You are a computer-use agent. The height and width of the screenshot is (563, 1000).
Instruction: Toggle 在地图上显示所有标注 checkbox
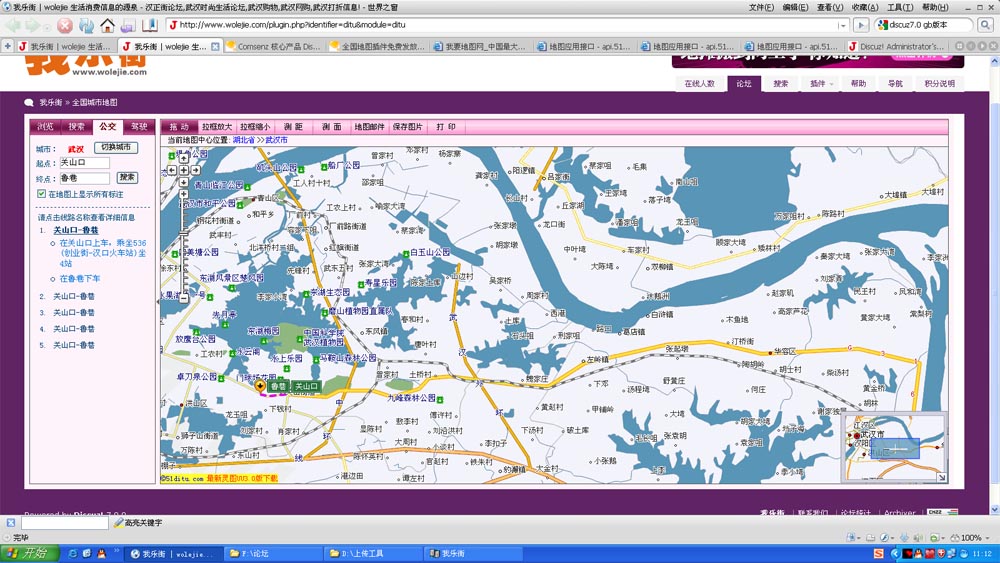(41, 194)
